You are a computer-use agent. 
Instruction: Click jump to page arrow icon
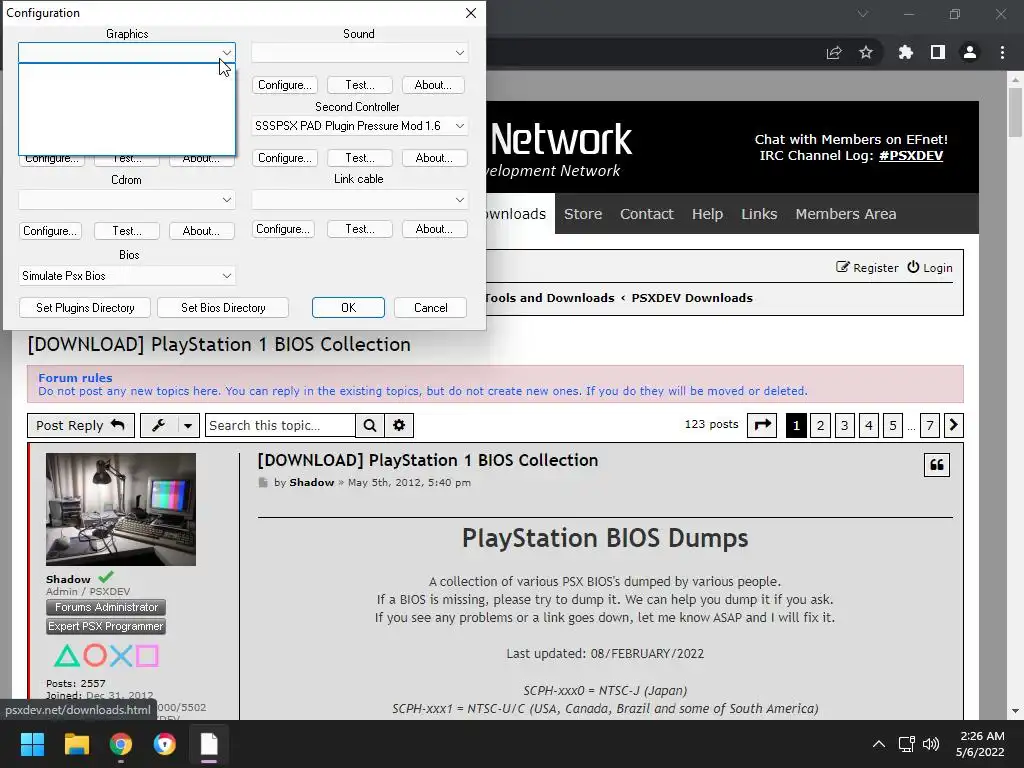click(762, 425)
